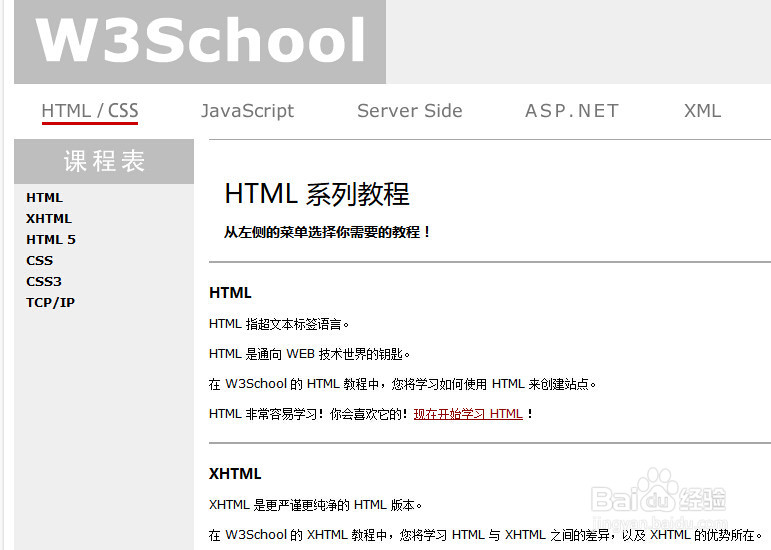Image resolution: width=771 pixels, height=550 pixels.
Task: Click the line HTML 是通向 WEB 技术世界的钥匙
Action: [x=309, y=354]
